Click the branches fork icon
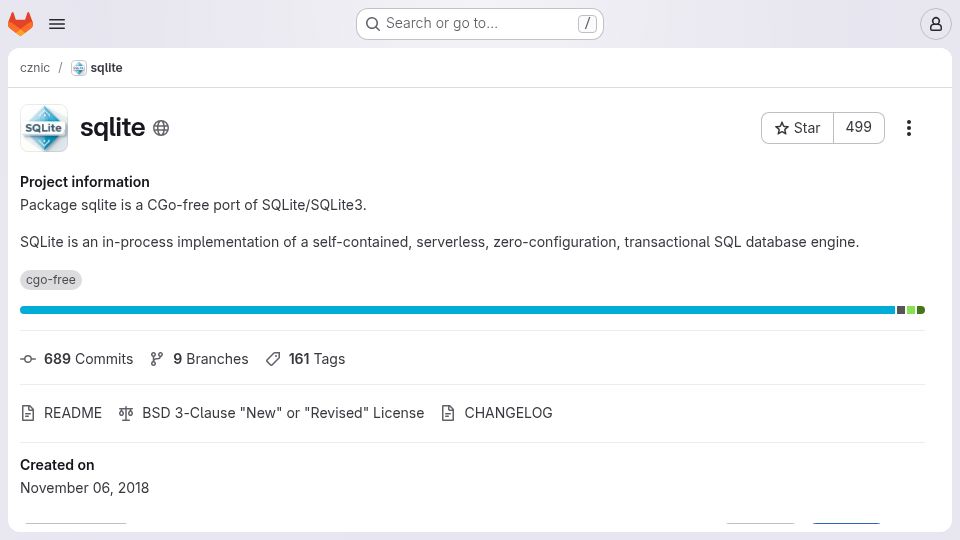This screenshot has width=960, height=540. coord(157,359)
